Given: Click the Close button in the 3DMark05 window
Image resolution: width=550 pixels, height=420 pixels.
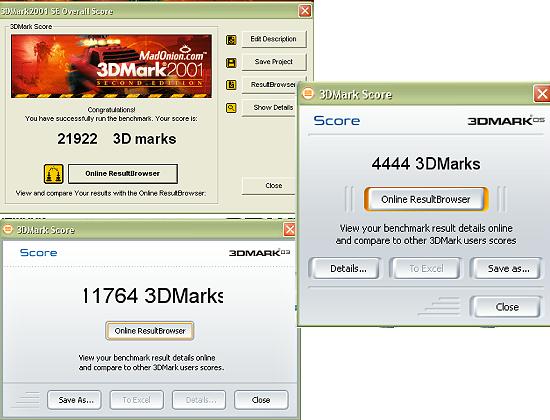Looking at the screenshot, I should pyautogui.click(x=507, y=307).
